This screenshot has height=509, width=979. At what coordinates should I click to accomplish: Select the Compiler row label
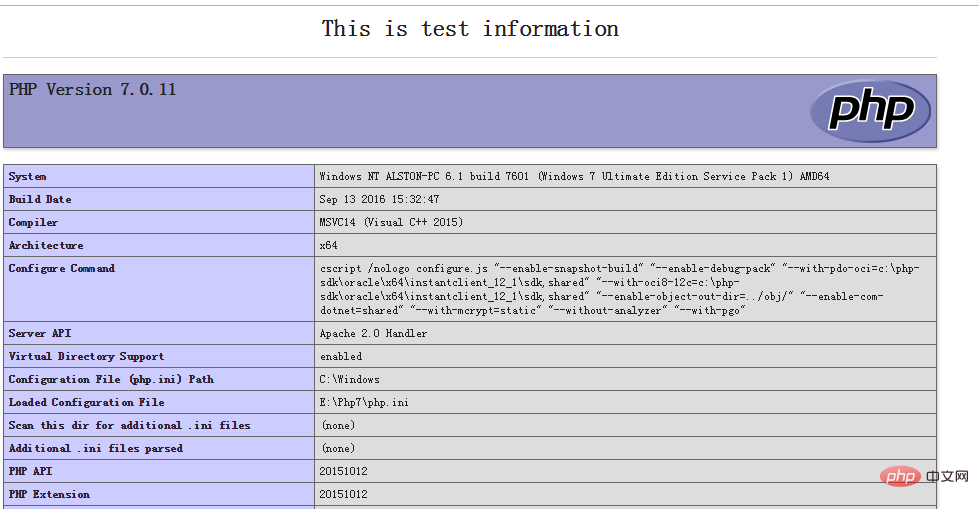(x=33, y=222)
